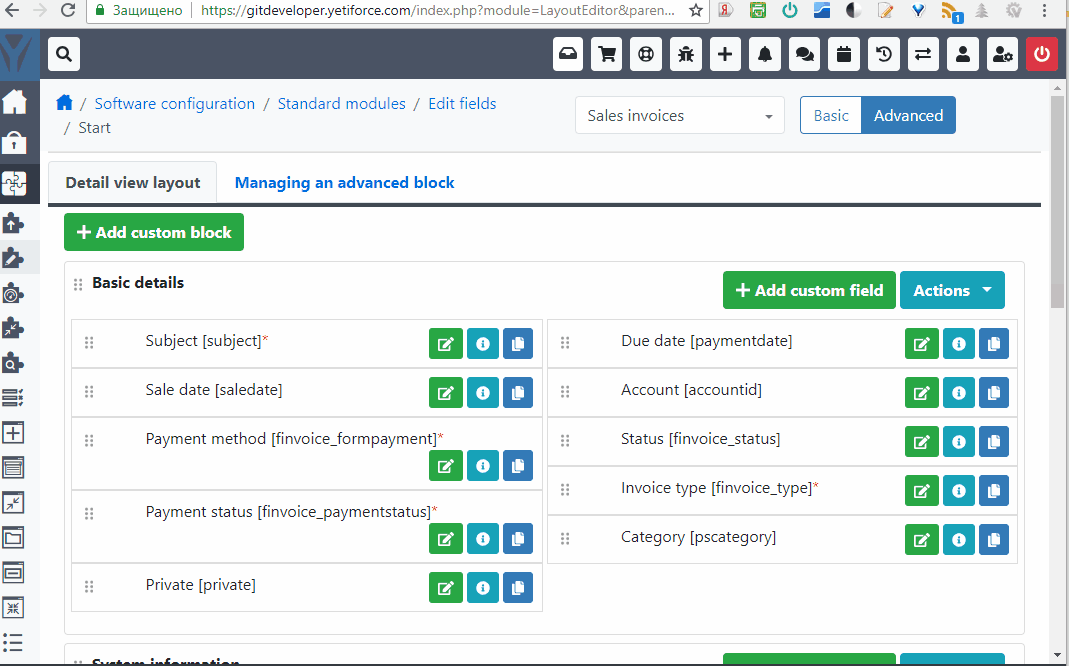This screenshot has height=666, width=1069.
Task: Open Managing an advanced block tab
Action: click(x=344, y=183)
